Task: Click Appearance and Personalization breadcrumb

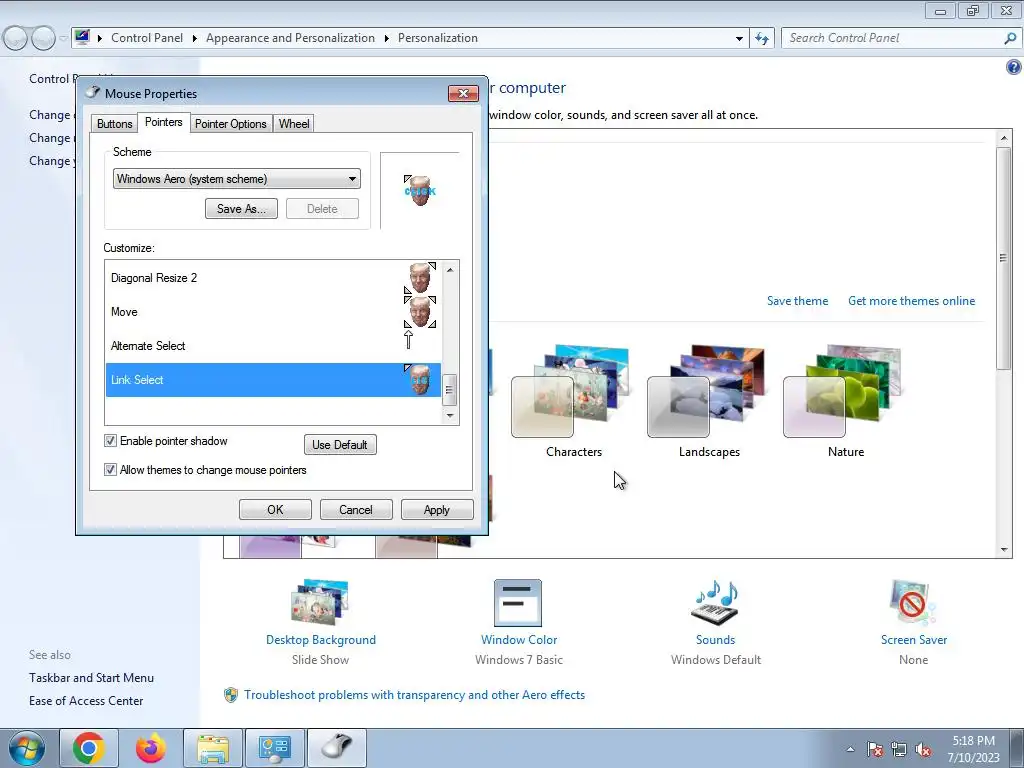Action: [290, 39]
